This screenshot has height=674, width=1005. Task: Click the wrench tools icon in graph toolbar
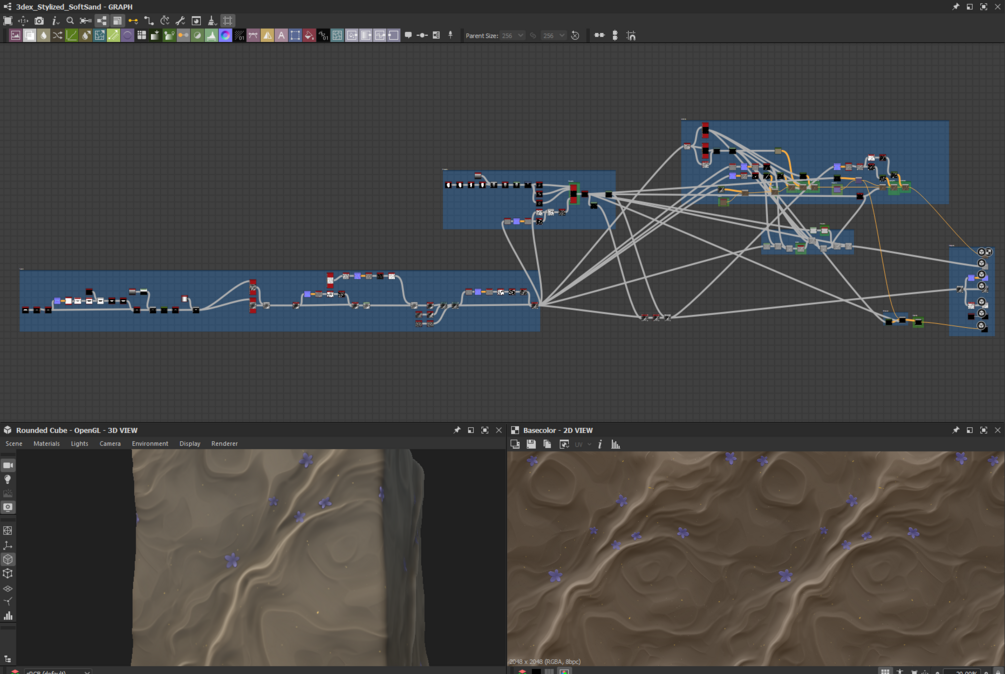pyautogui.click(x=180, y=21)
